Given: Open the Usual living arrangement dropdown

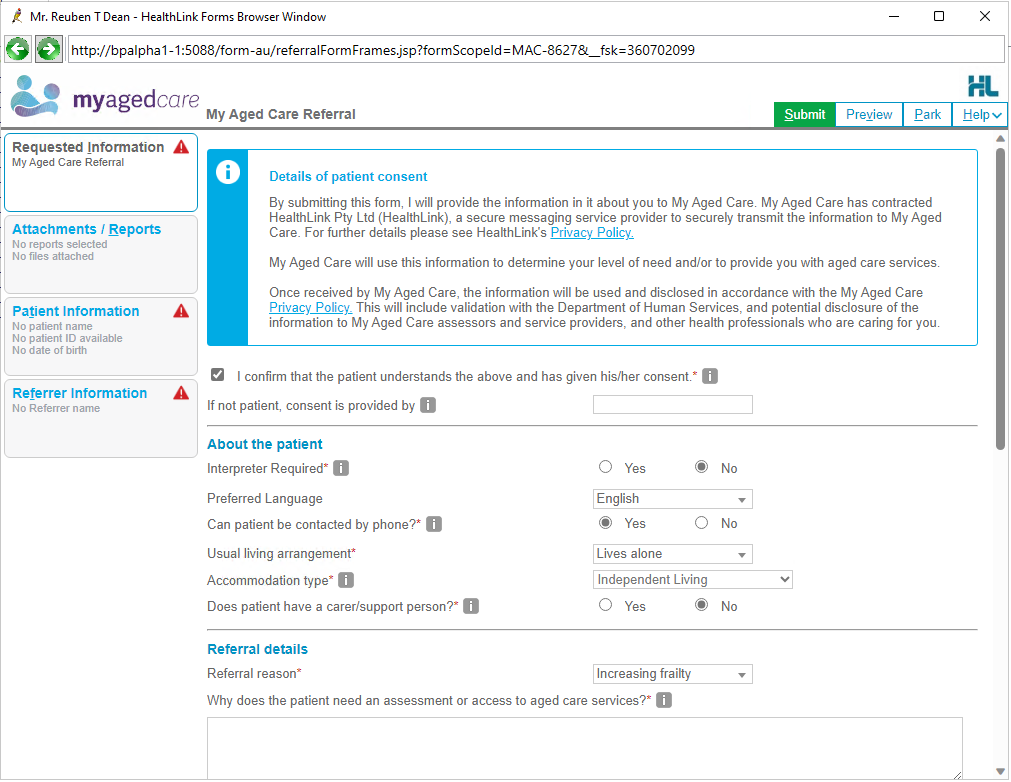Looking at the screenshot, I should point(672,554).
